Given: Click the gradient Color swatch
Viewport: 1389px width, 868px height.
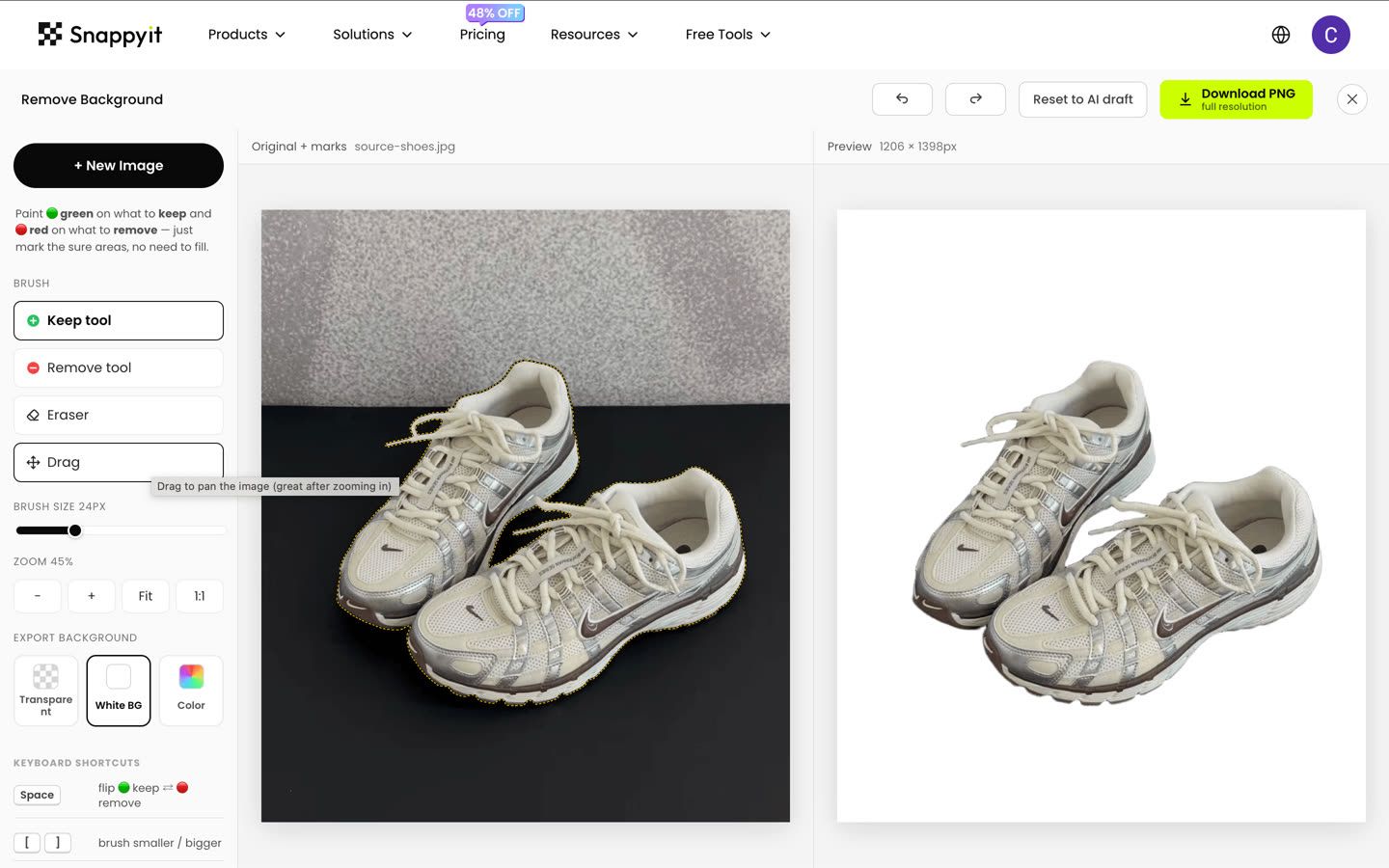Looking at the screenshot, I should (191, 676).
